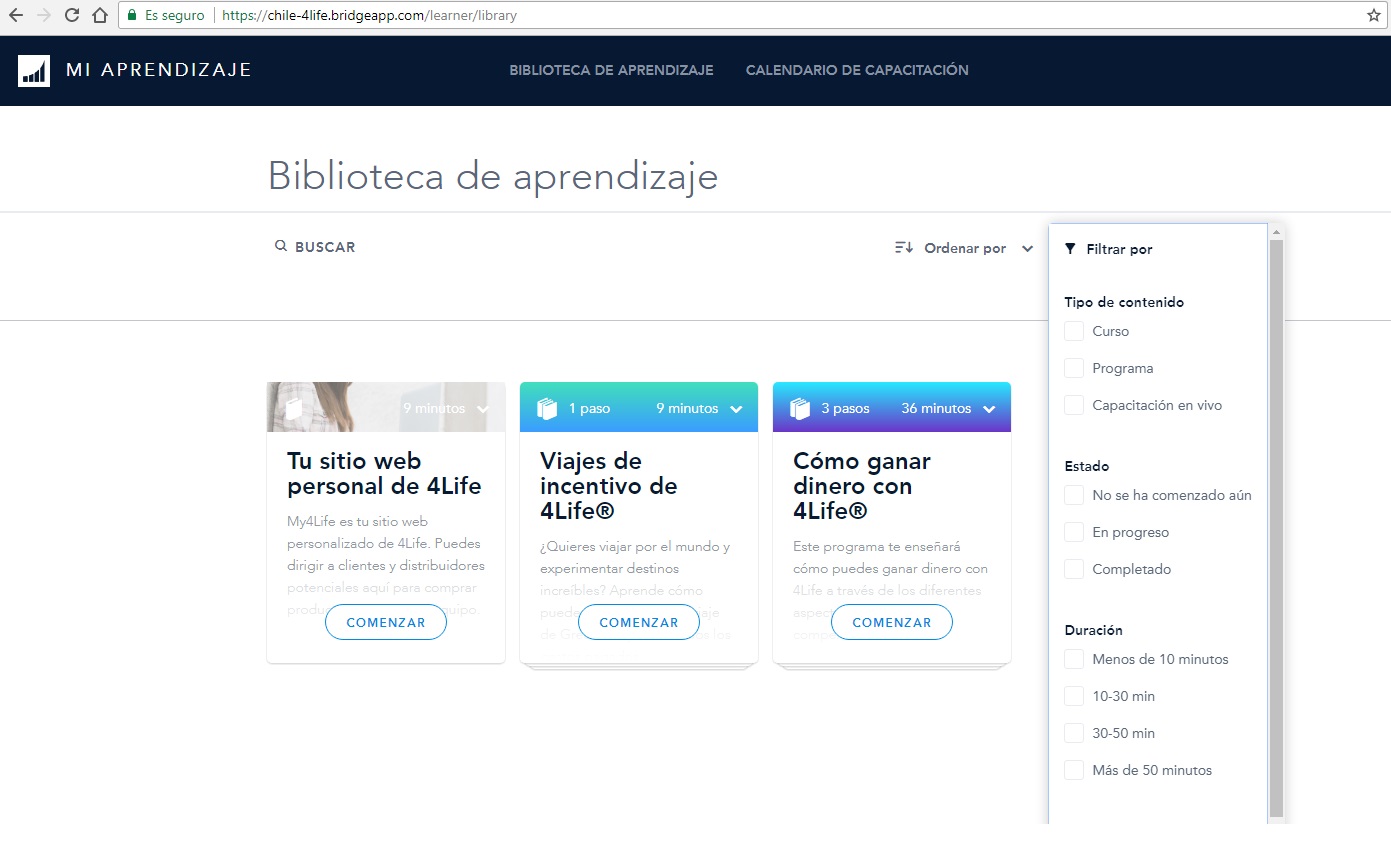This screenshot has height=847, width=1391.
Task: Enable the Menos de 10 minutos filter
Action: pos(1074,659)
